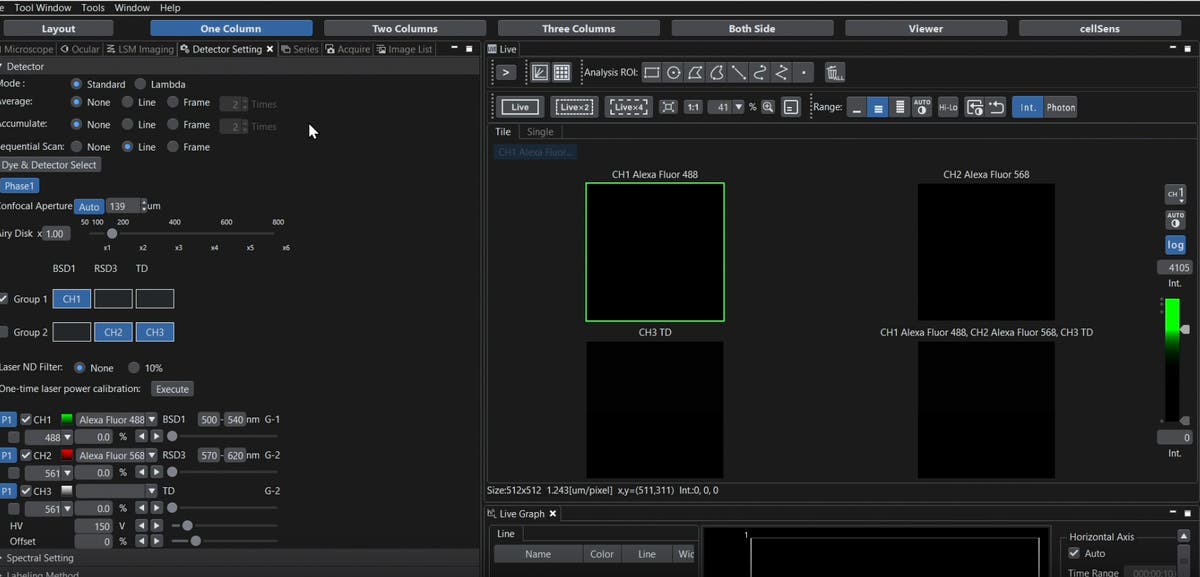Select the circle Analysis ROI tool
The width and height of the screenshot is (1200, 577).
point(673,72)
